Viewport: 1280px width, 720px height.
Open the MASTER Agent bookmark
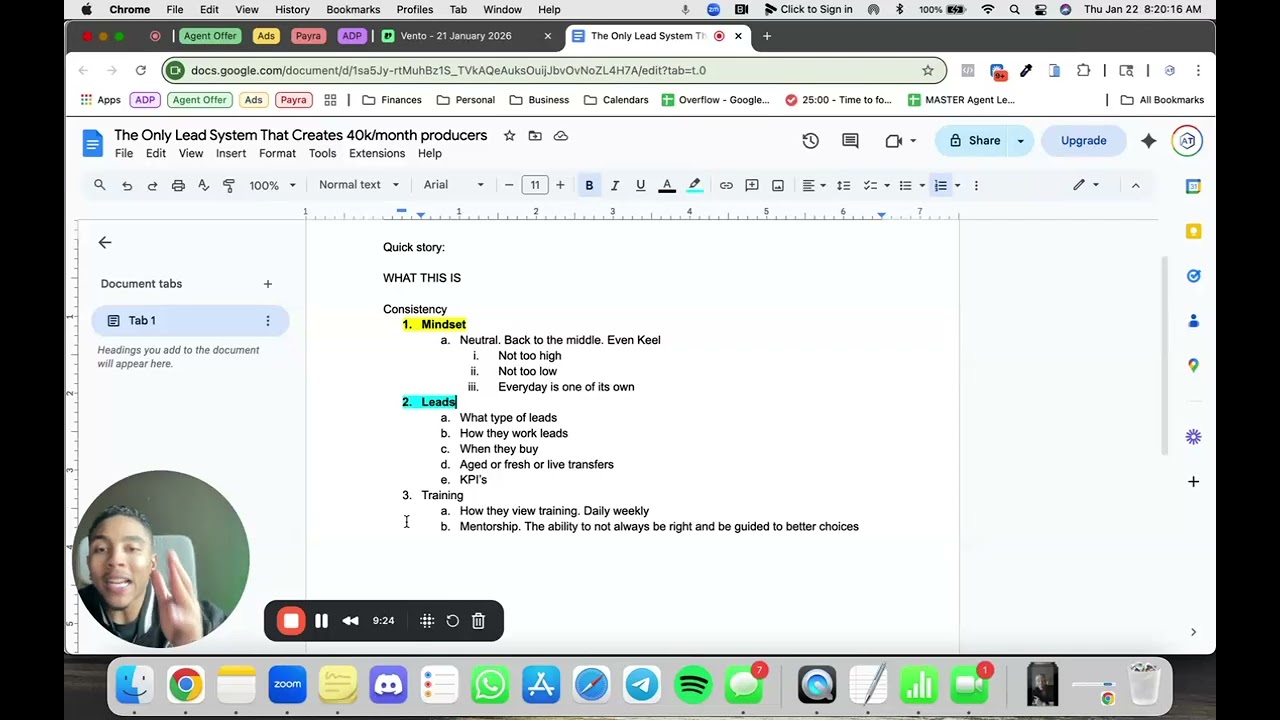[x=961, y=100]
